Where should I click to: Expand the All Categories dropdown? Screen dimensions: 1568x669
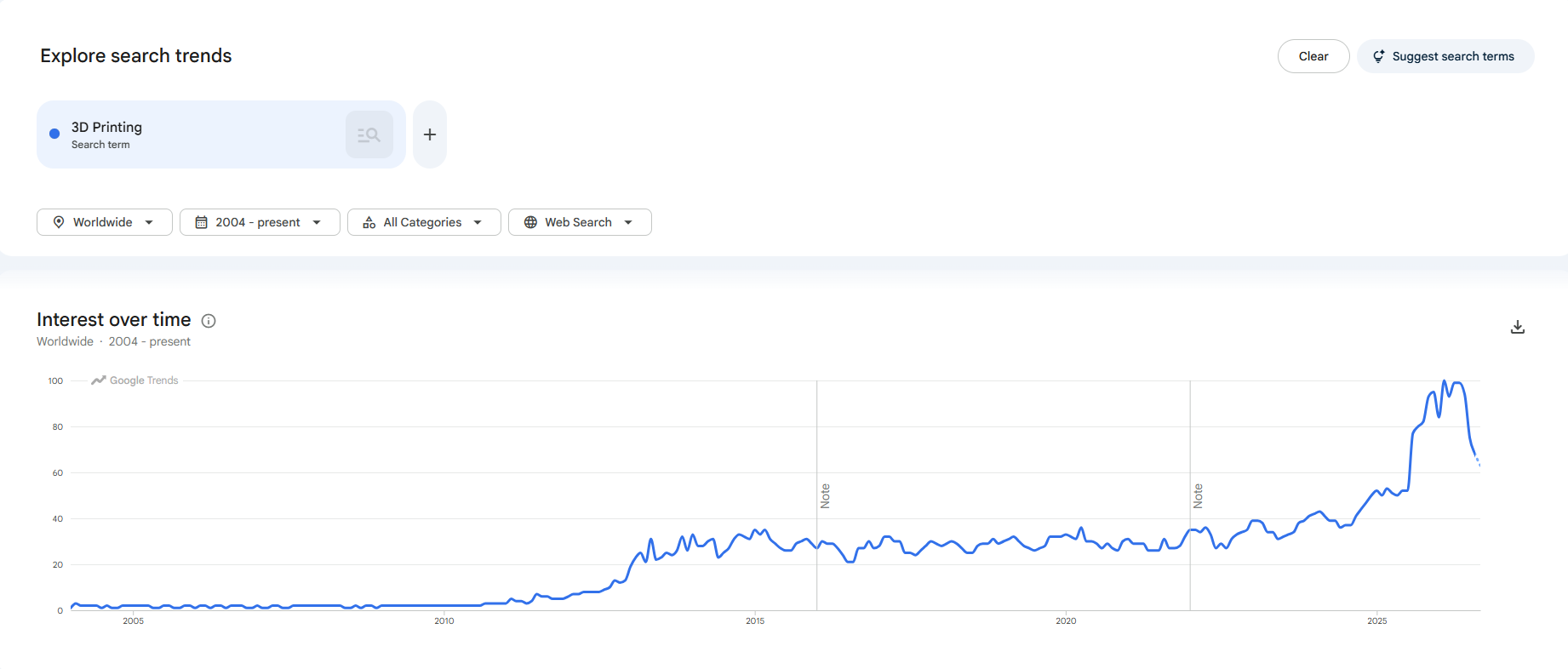[424, 222]
